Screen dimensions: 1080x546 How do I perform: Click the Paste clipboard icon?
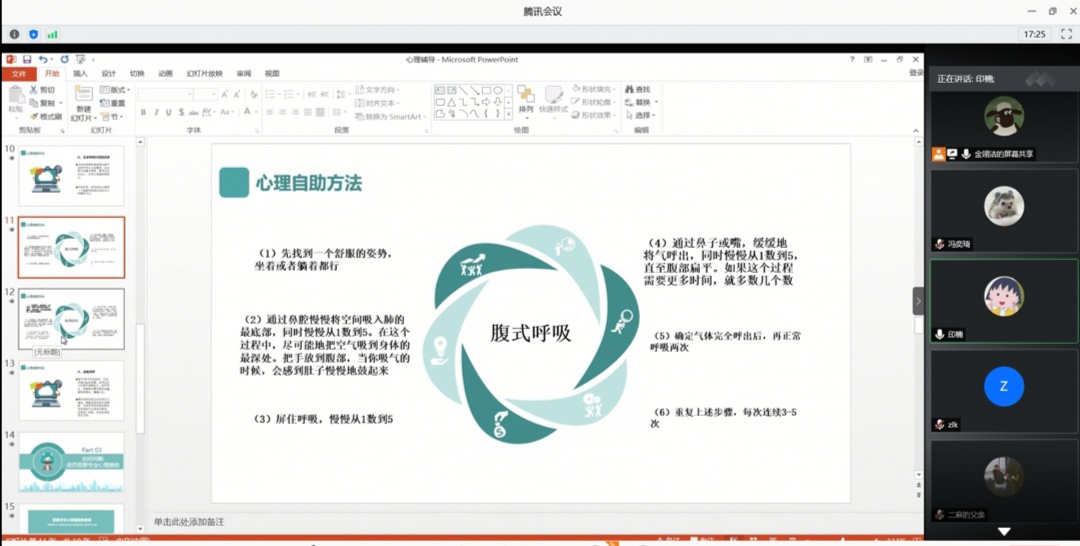(16, 99)
